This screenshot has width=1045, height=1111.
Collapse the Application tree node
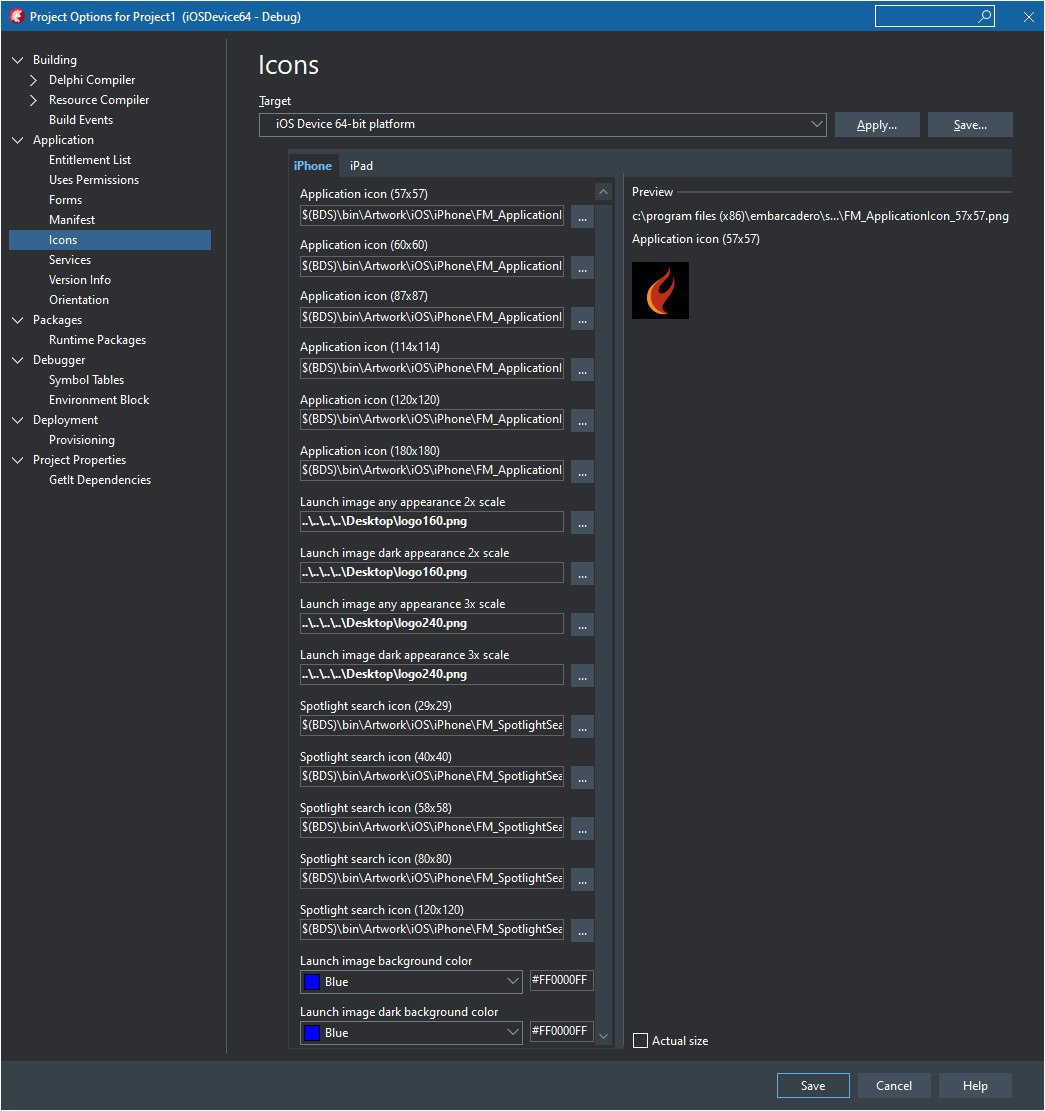pyautogui.click(x=18, y=140)
